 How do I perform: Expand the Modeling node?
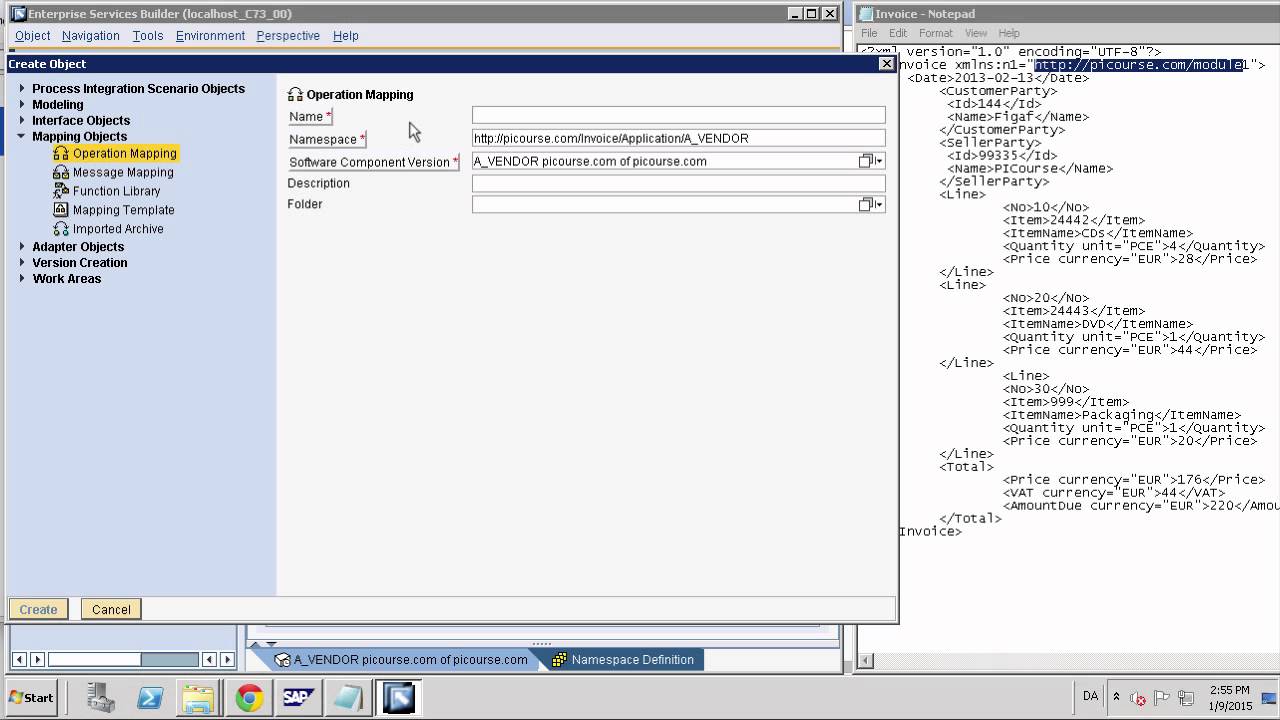pyautogui.click(x=22, y=104)
